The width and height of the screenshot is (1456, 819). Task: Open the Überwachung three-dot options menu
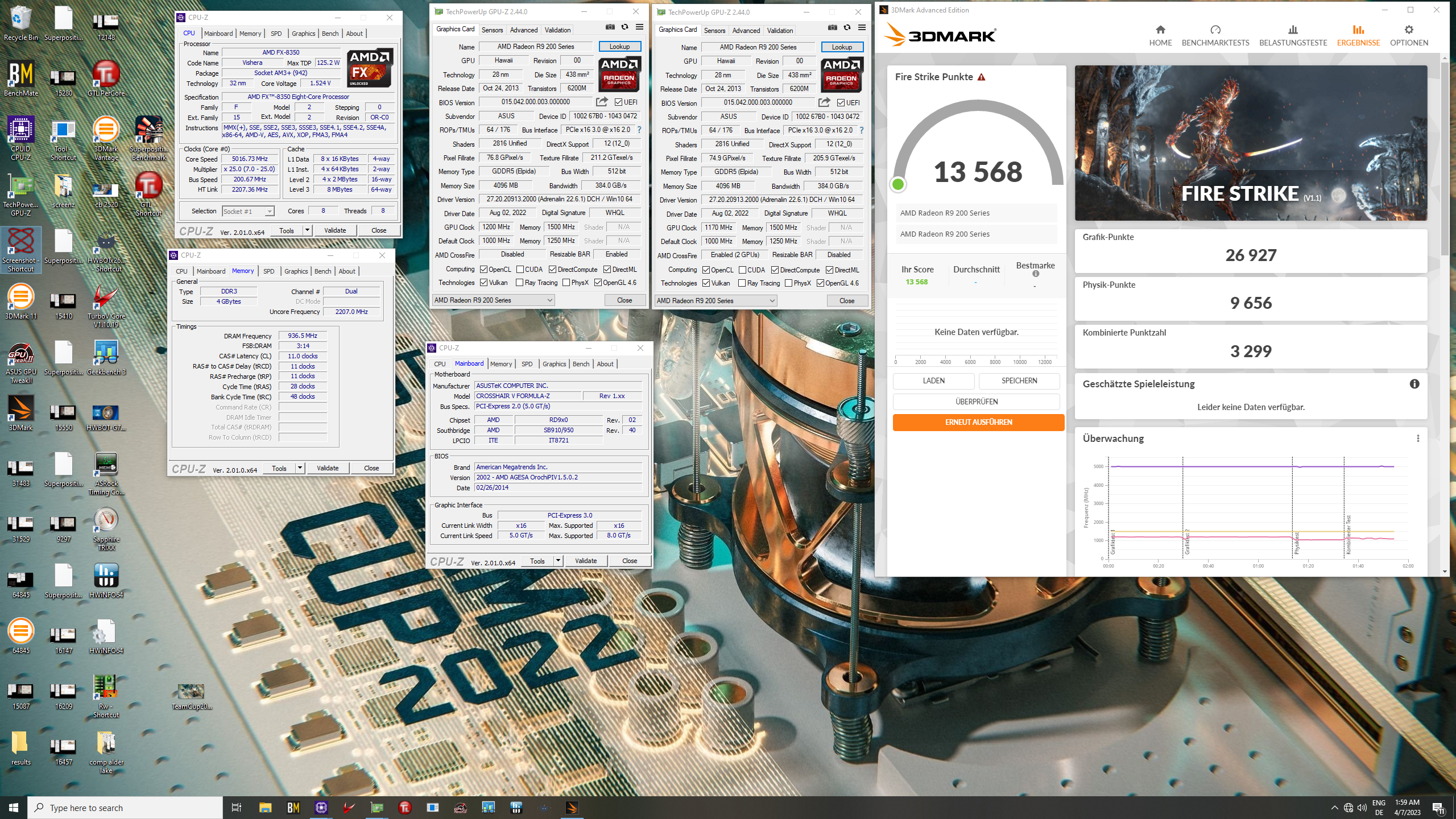[x=1418, y=439]
